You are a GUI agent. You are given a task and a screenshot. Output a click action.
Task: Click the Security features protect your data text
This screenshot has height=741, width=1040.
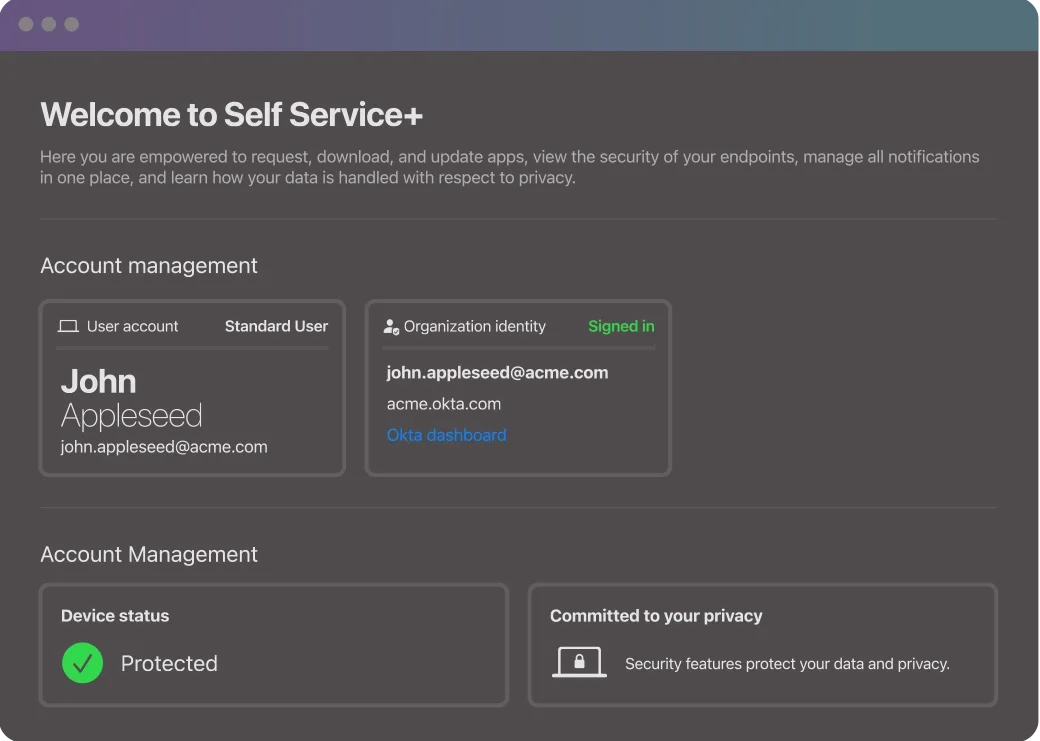787,664
